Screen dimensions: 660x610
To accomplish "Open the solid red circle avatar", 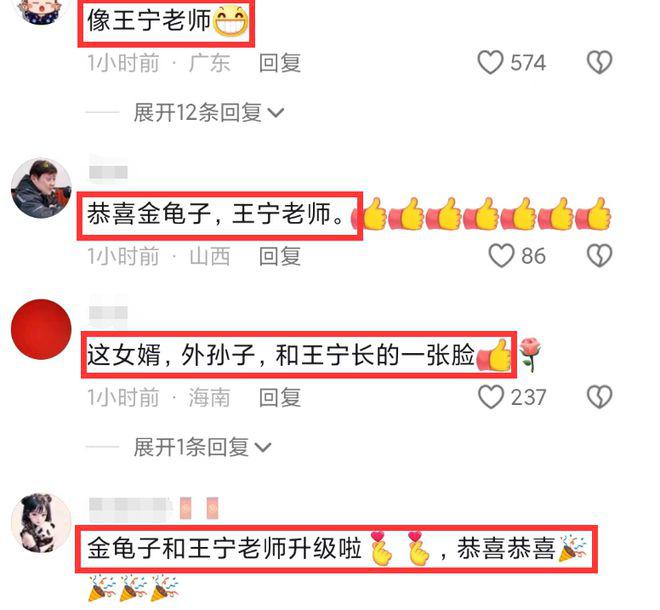I will coord(41,329).
